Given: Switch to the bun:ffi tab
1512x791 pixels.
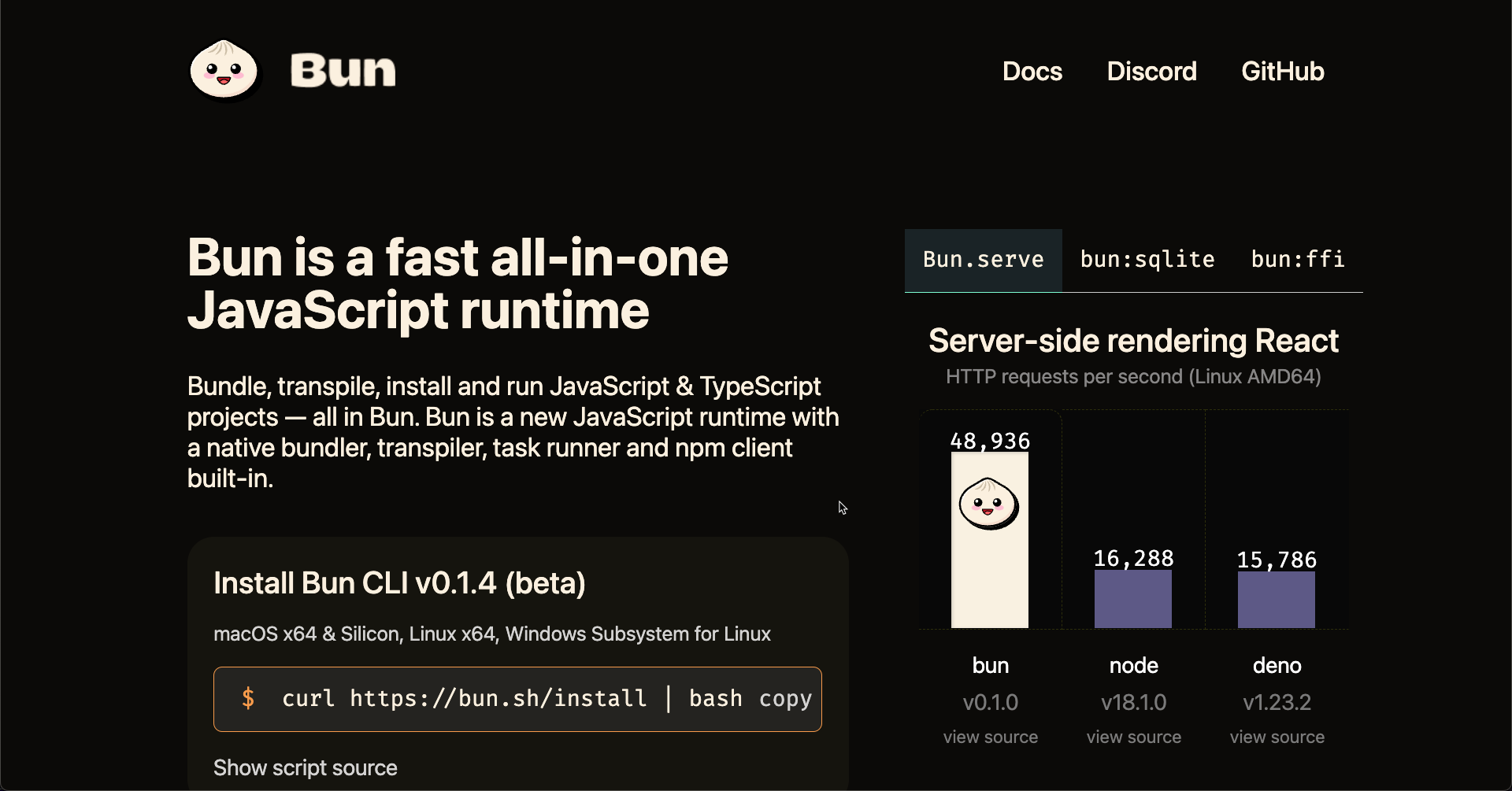Looking at the screenshot, I should pos(1298,261).
